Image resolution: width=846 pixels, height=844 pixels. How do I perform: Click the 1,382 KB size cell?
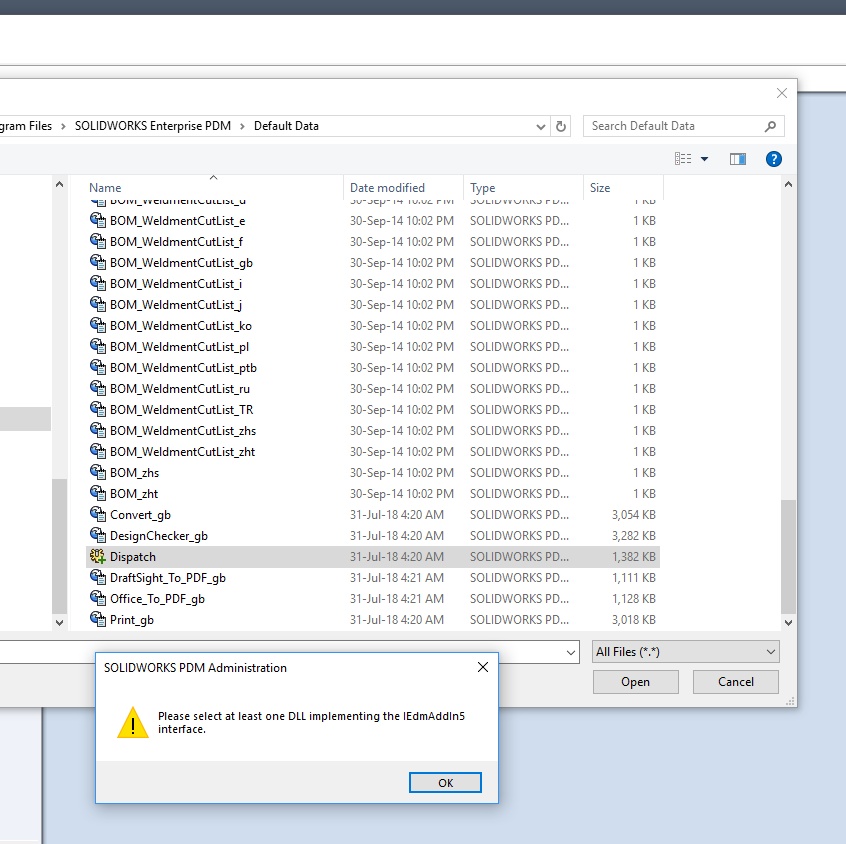click(x=633, y=557)
